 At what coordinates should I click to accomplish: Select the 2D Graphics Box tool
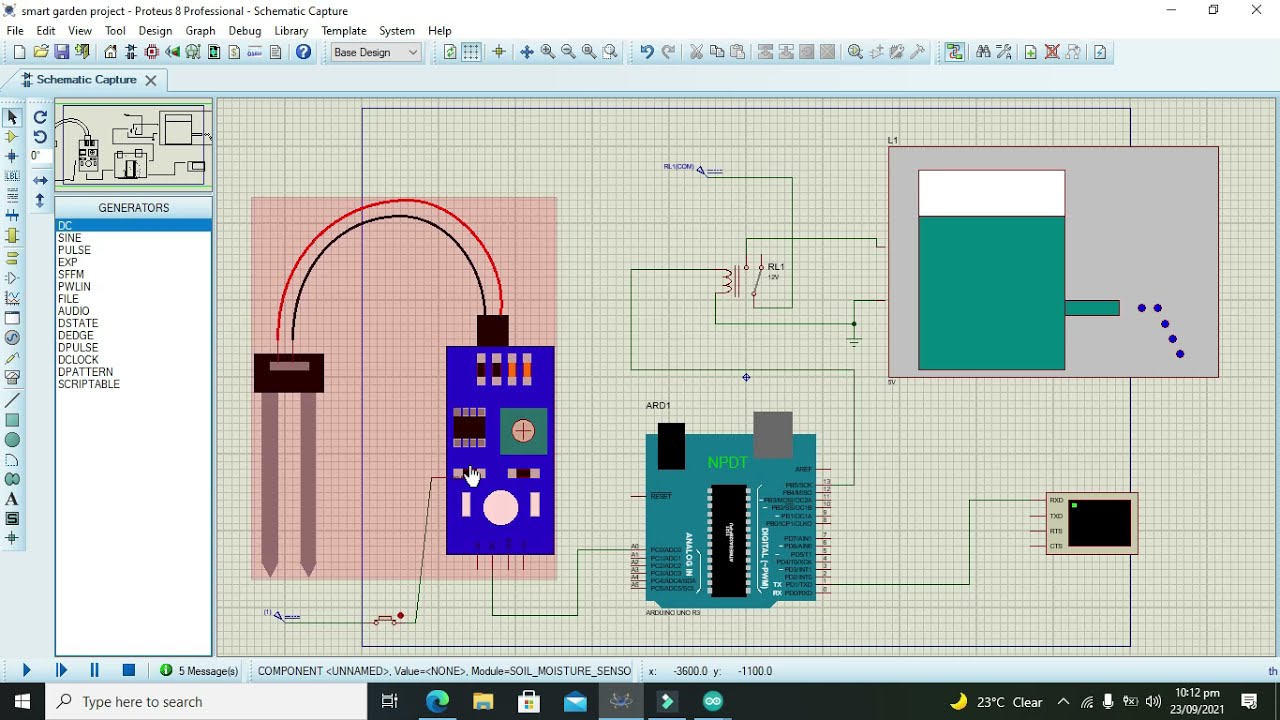(x=12, y=420)
